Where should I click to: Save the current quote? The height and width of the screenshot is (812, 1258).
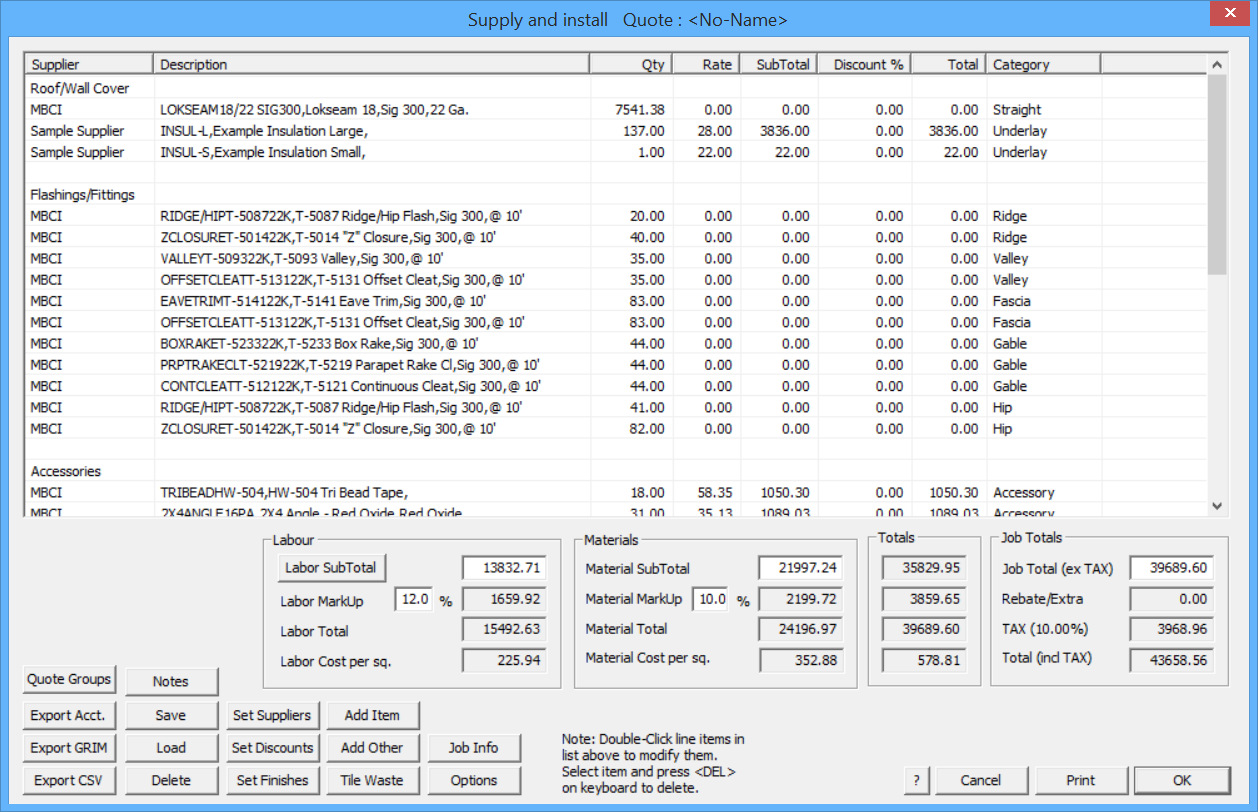coord(171,715)
